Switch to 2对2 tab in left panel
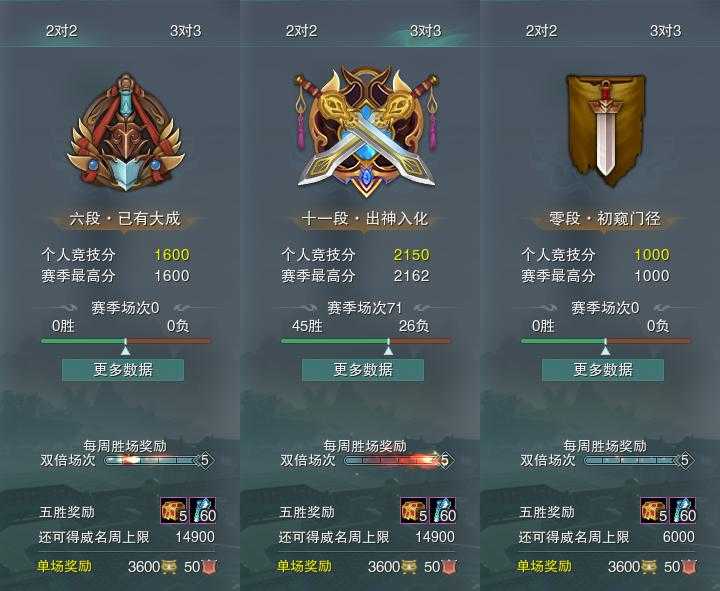Screen dimensions: 720x591 [62, 31]
